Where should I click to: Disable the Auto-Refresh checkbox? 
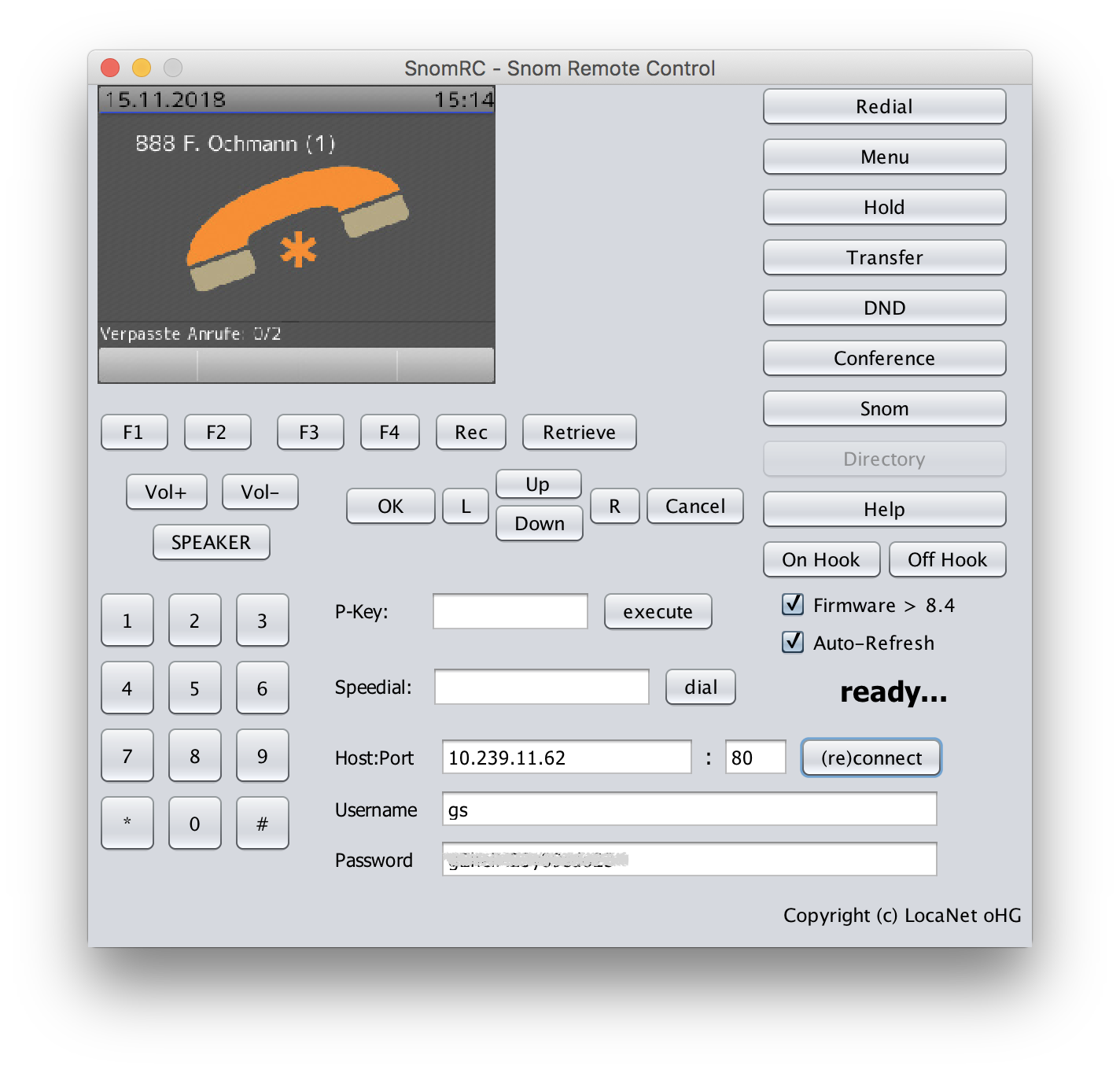pyautogui.click(x=793, y=643)
